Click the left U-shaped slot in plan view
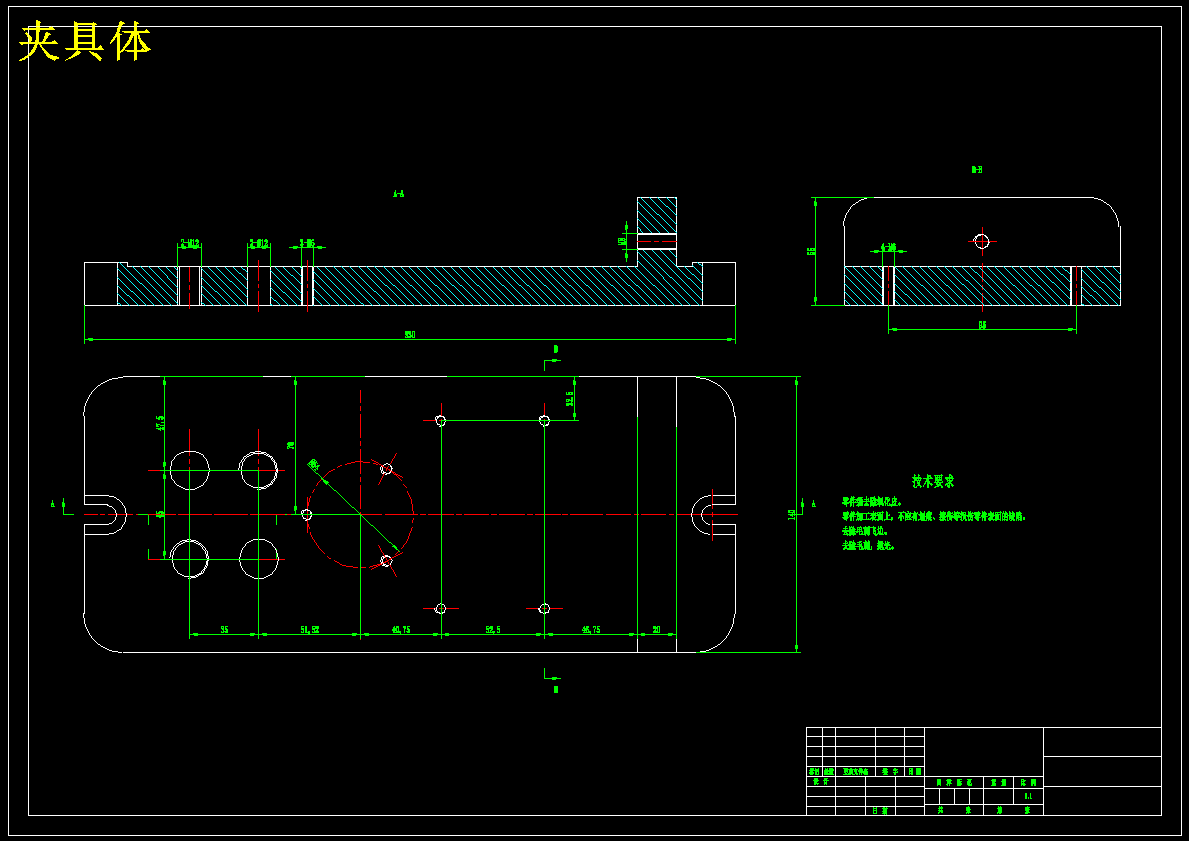Image resolution: width=1189 pixels, height=841 pixels. point(105,514)
